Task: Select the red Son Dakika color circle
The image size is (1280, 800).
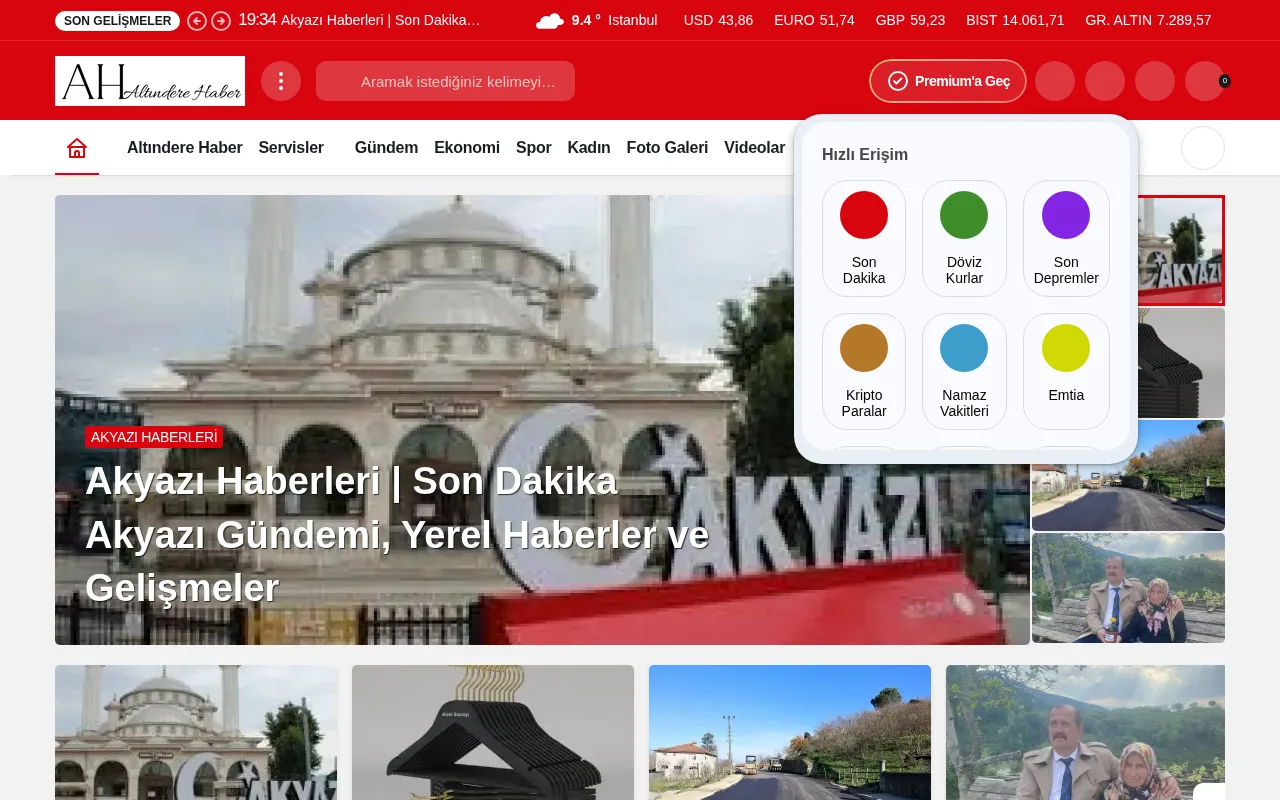Action: 863,214
